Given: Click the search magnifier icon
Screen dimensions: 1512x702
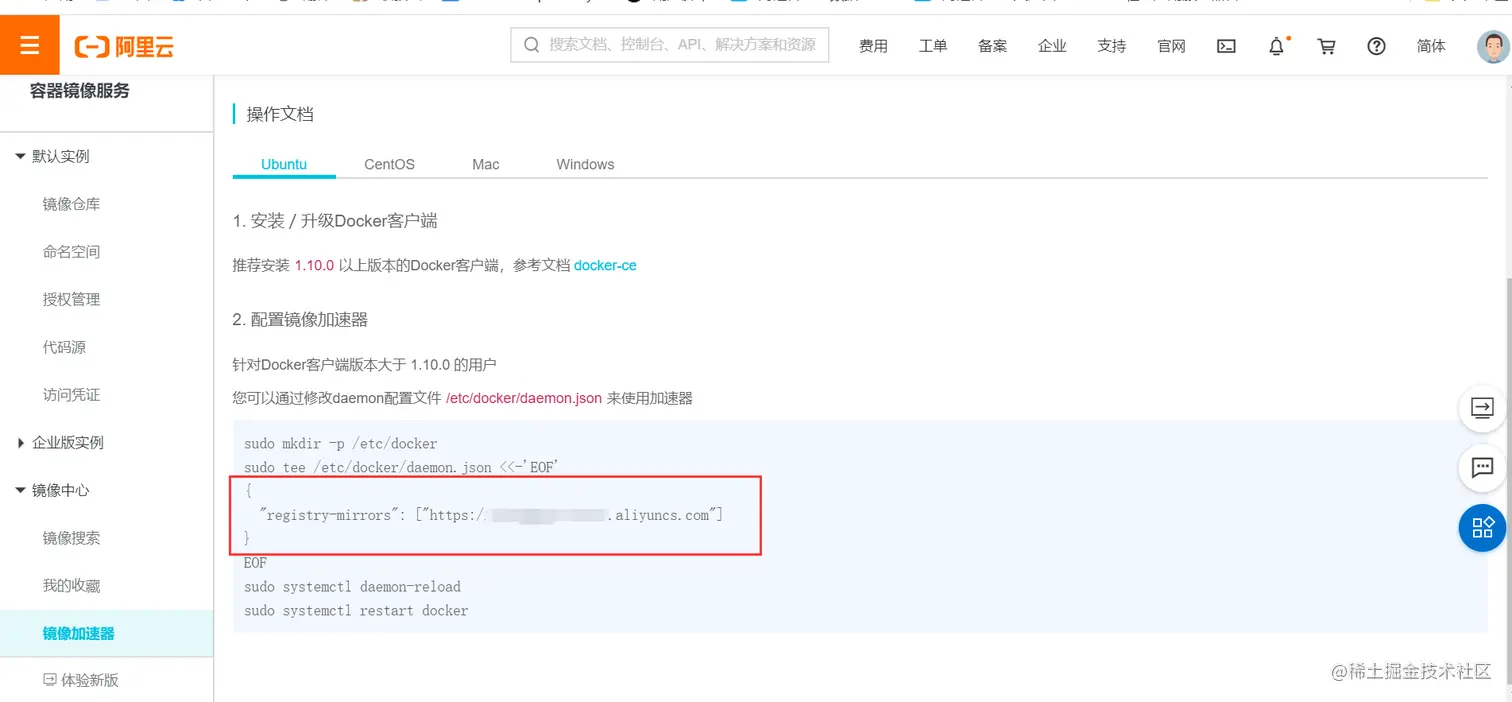Looking at the screenshot, I should click(x=531, y=45).
